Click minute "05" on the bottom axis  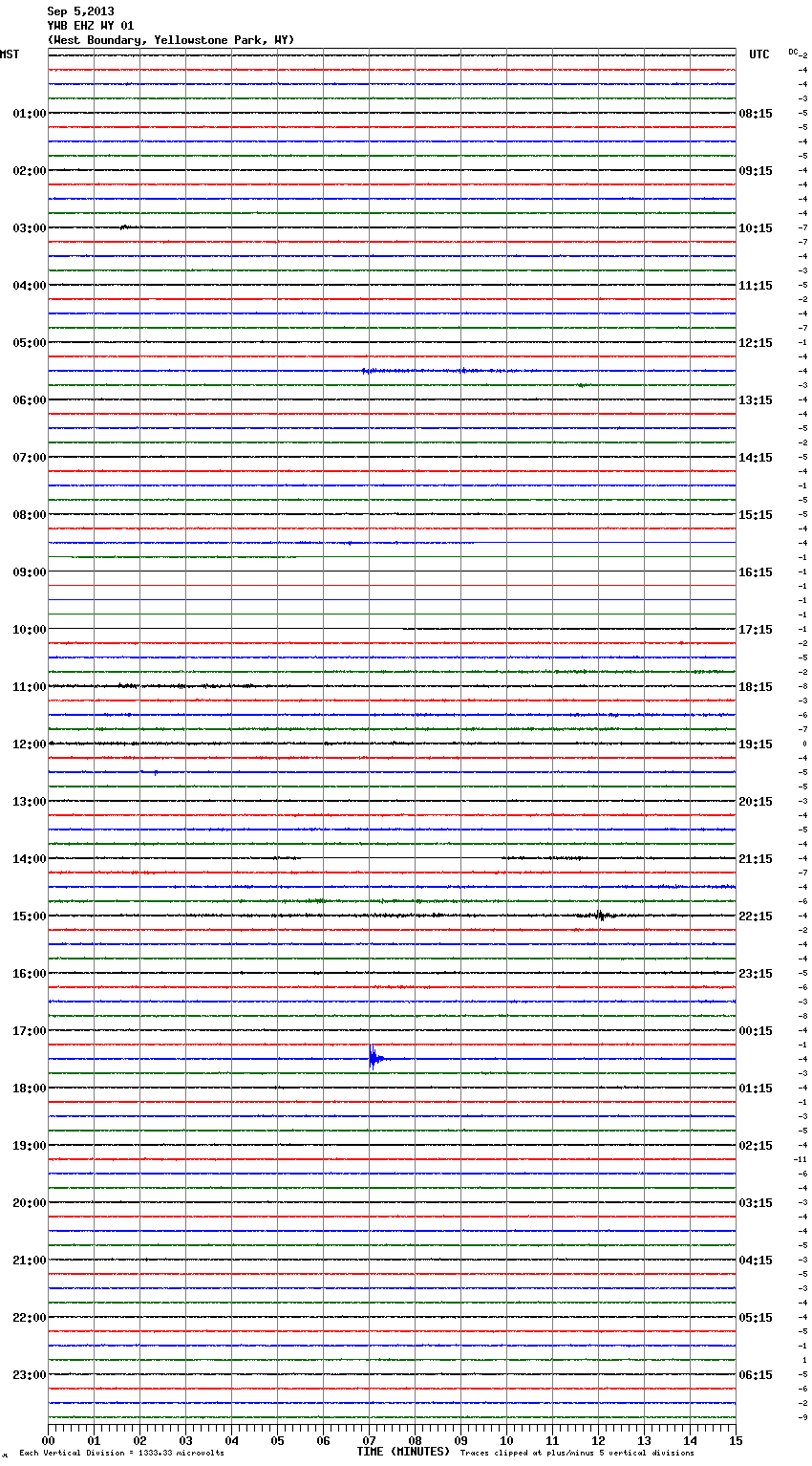click(277, 1440)
